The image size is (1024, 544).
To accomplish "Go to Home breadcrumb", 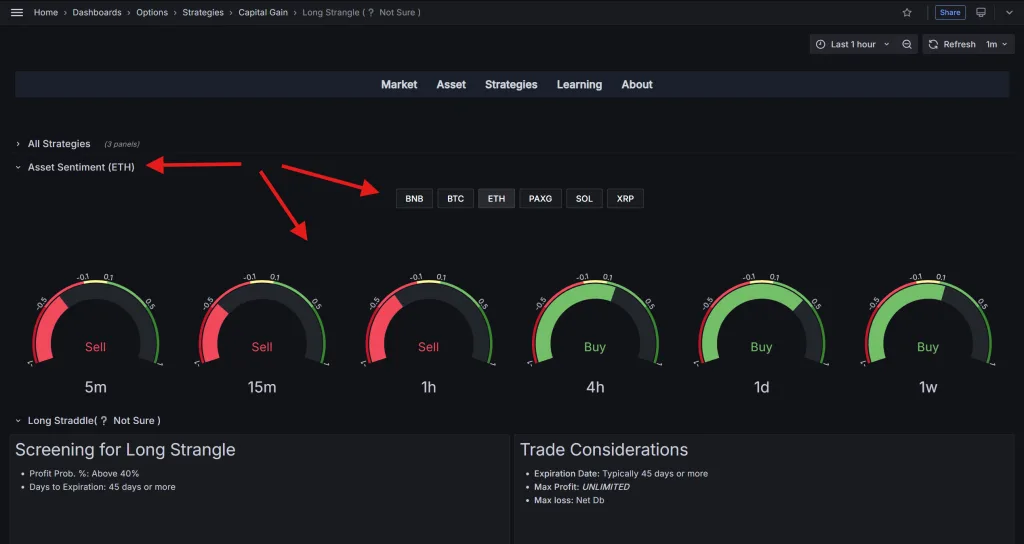I will point(46,12).
